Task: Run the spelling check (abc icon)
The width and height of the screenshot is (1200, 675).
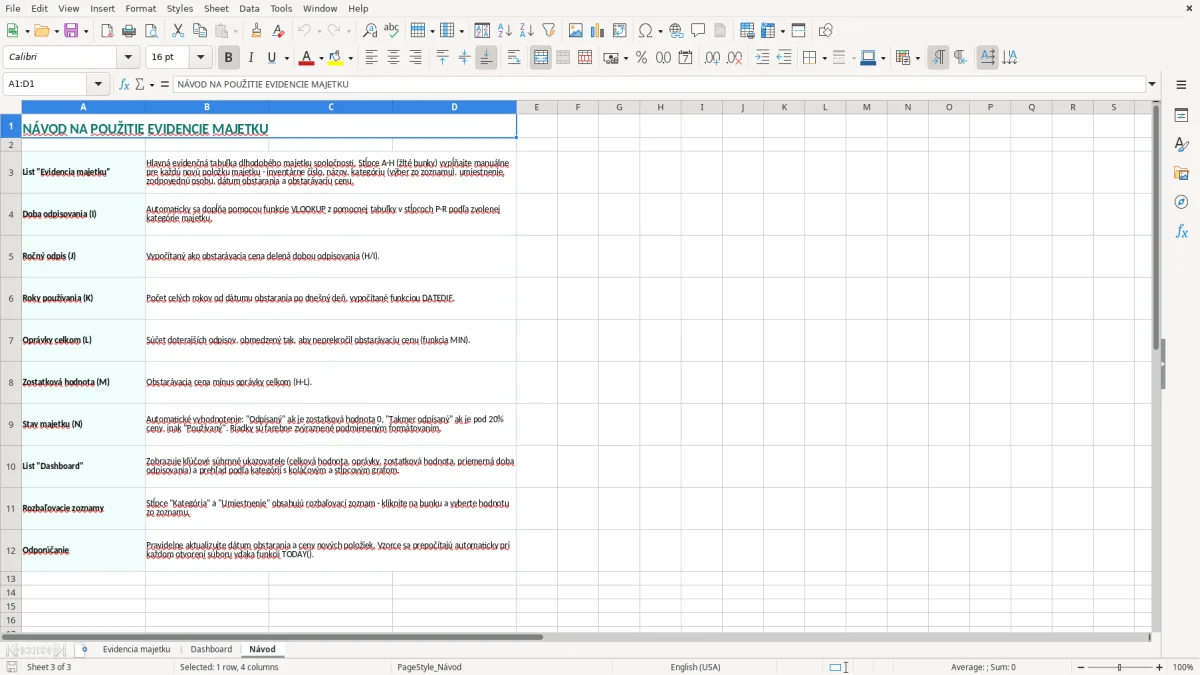Action: pos(392,31)
